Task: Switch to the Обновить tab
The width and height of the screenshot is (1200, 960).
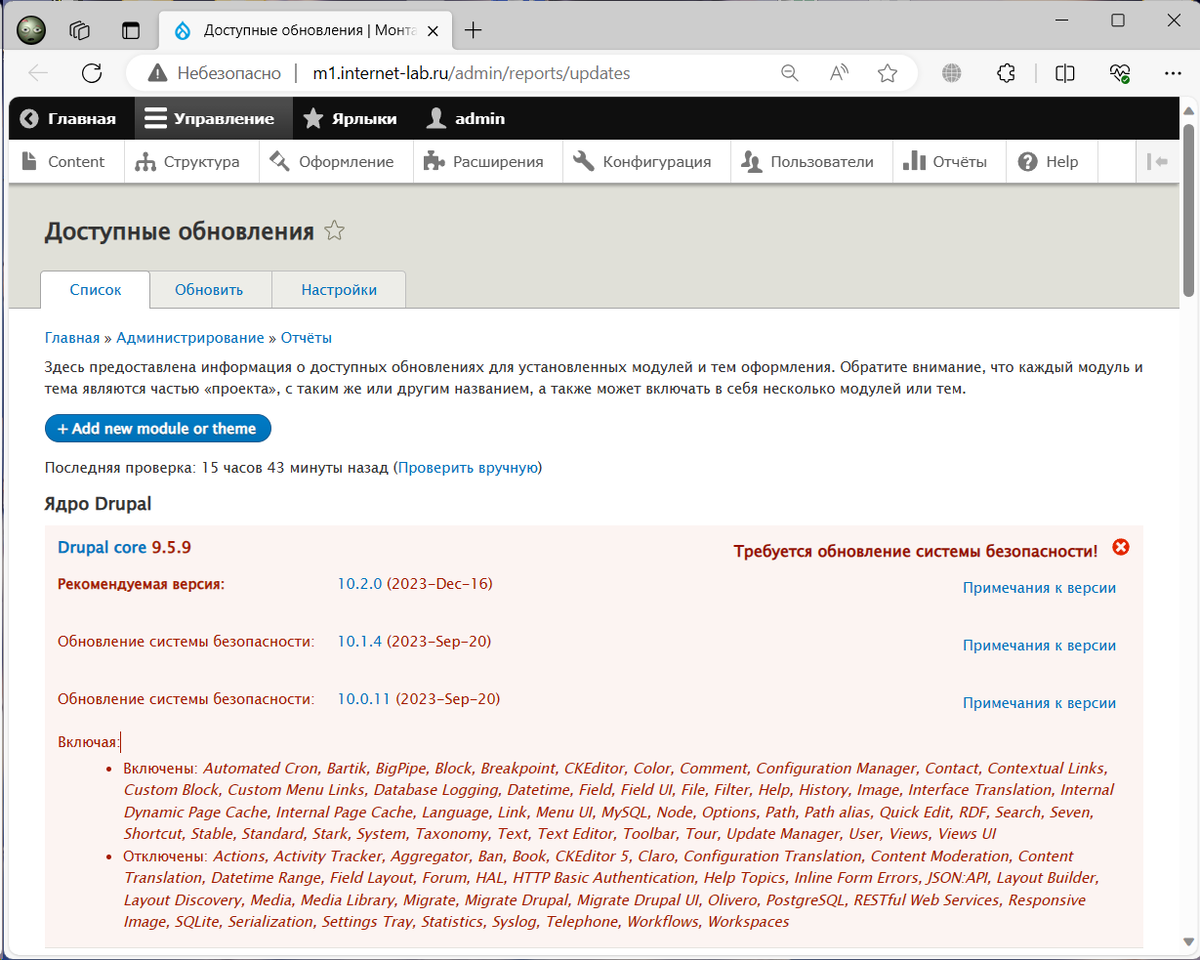Action: 209,290
